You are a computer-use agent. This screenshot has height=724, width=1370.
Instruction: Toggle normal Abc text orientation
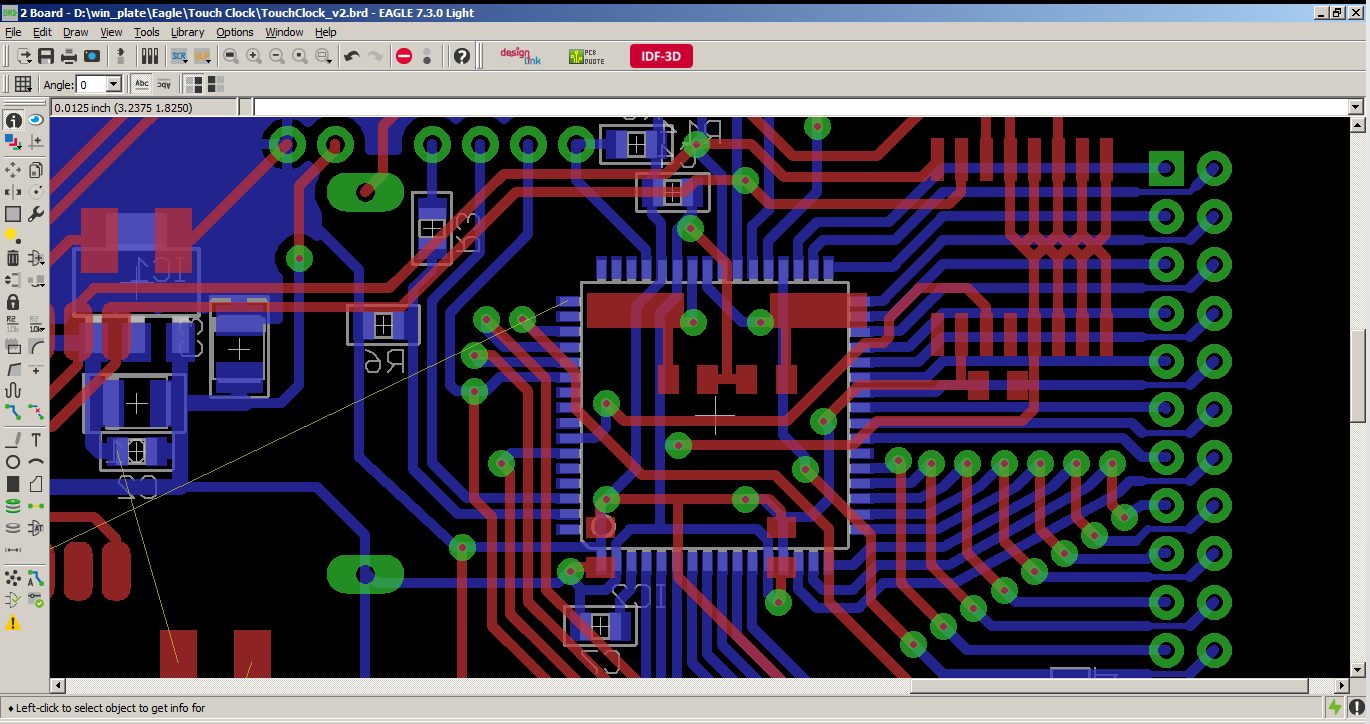142,84
